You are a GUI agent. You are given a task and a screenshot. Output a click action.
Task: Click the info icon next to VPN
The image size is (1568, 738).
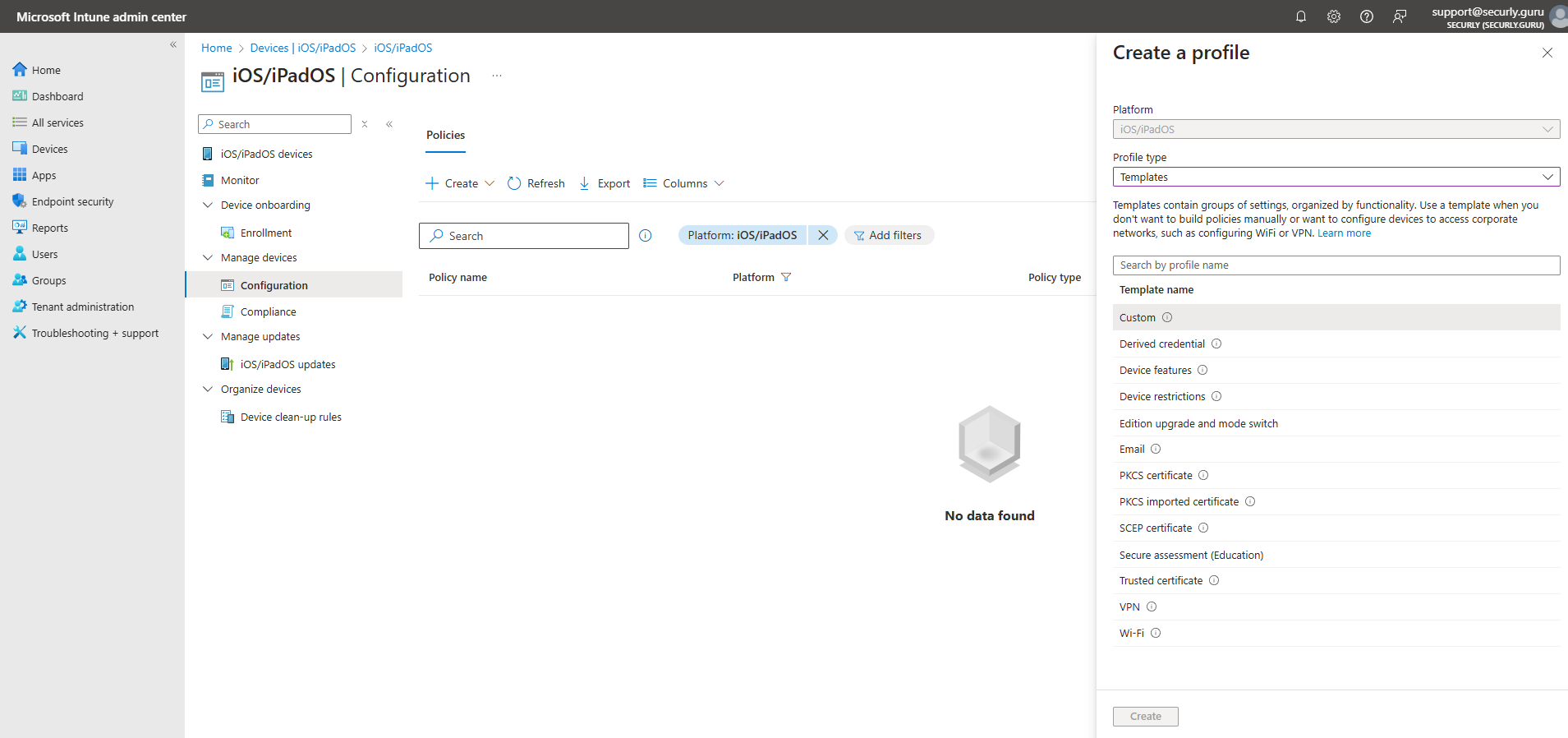(1152, 607)
